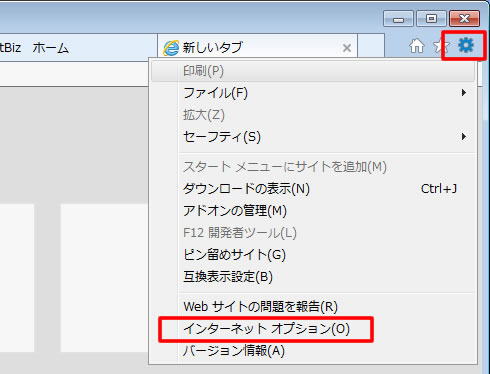Open アドオンの管理(M)
This screenshot has width=490, height=374.
pos(313,211)
